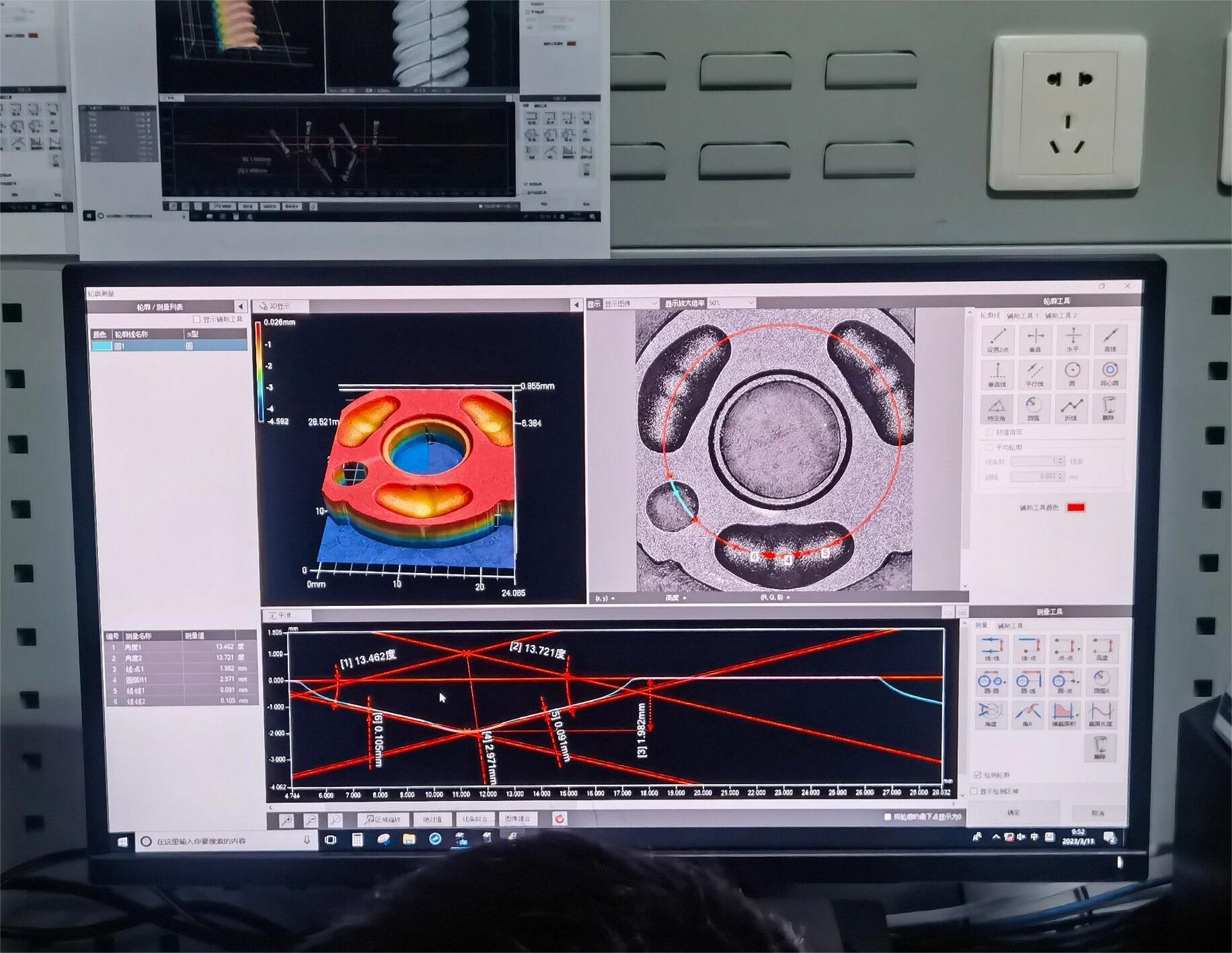1232x953 pixels.
Task: Click the 确定 confirm button
Action: (1013, 812)
